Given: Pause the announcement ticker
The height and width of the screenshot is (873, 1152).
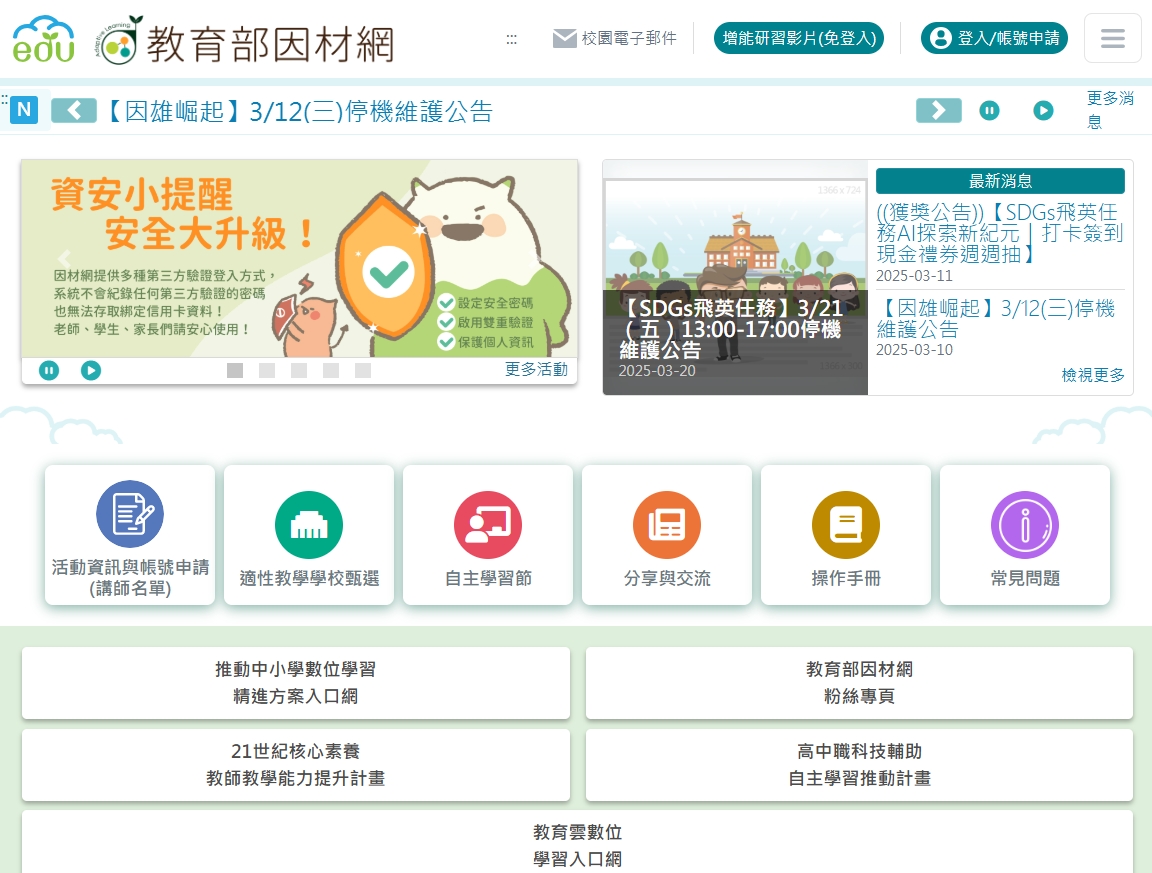Looking at the screenshot, I should [990, 111].
